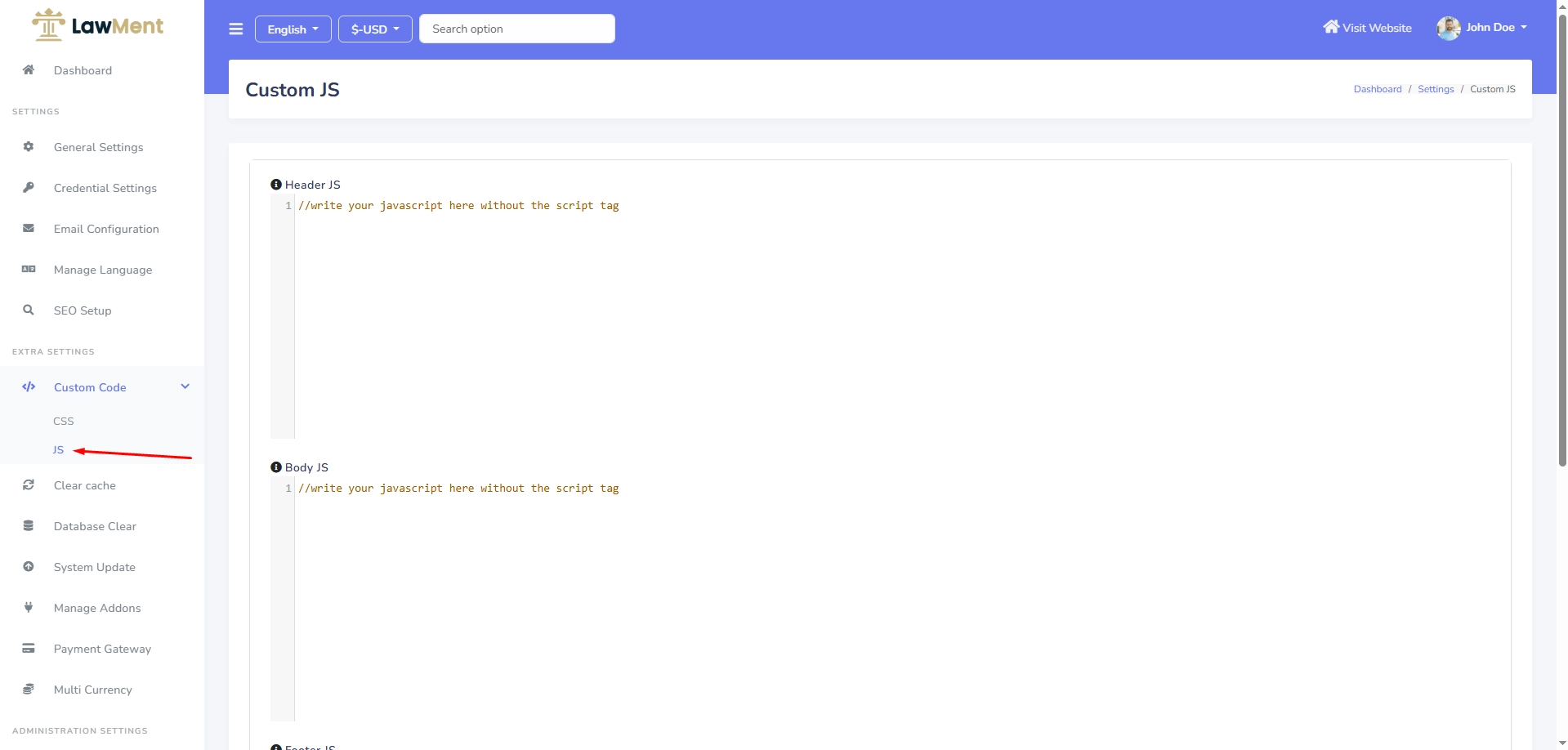Click the John Doe profile avatar
The height and width of the screenshot is (750, 1568).
1448,29
